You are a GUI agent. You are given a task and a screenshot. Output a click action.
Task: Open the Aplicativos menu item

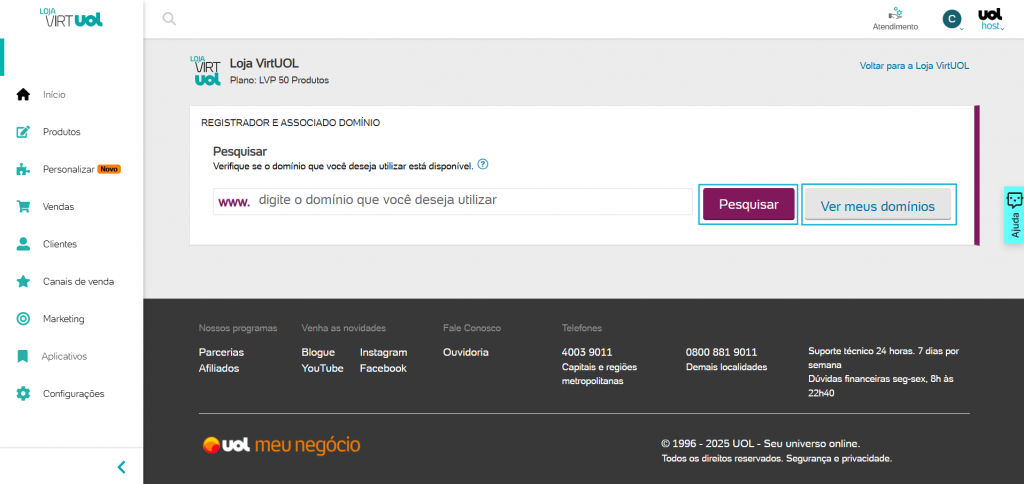[x=64, y=357]
